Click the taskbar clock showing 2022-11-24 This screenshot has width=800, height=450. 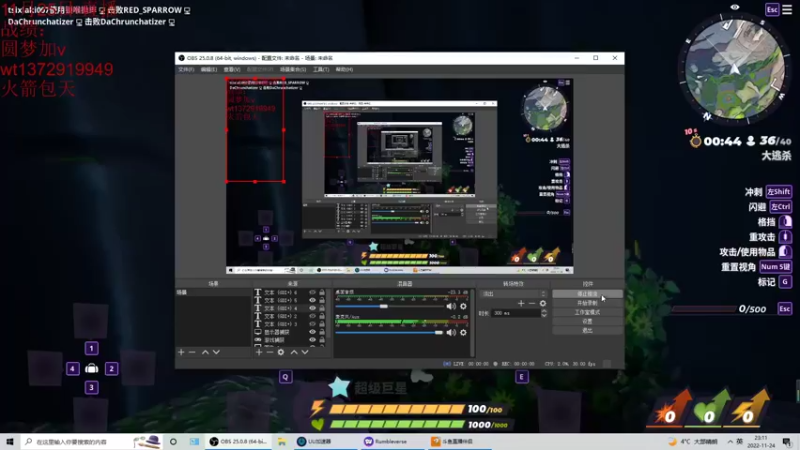[761, 441]
